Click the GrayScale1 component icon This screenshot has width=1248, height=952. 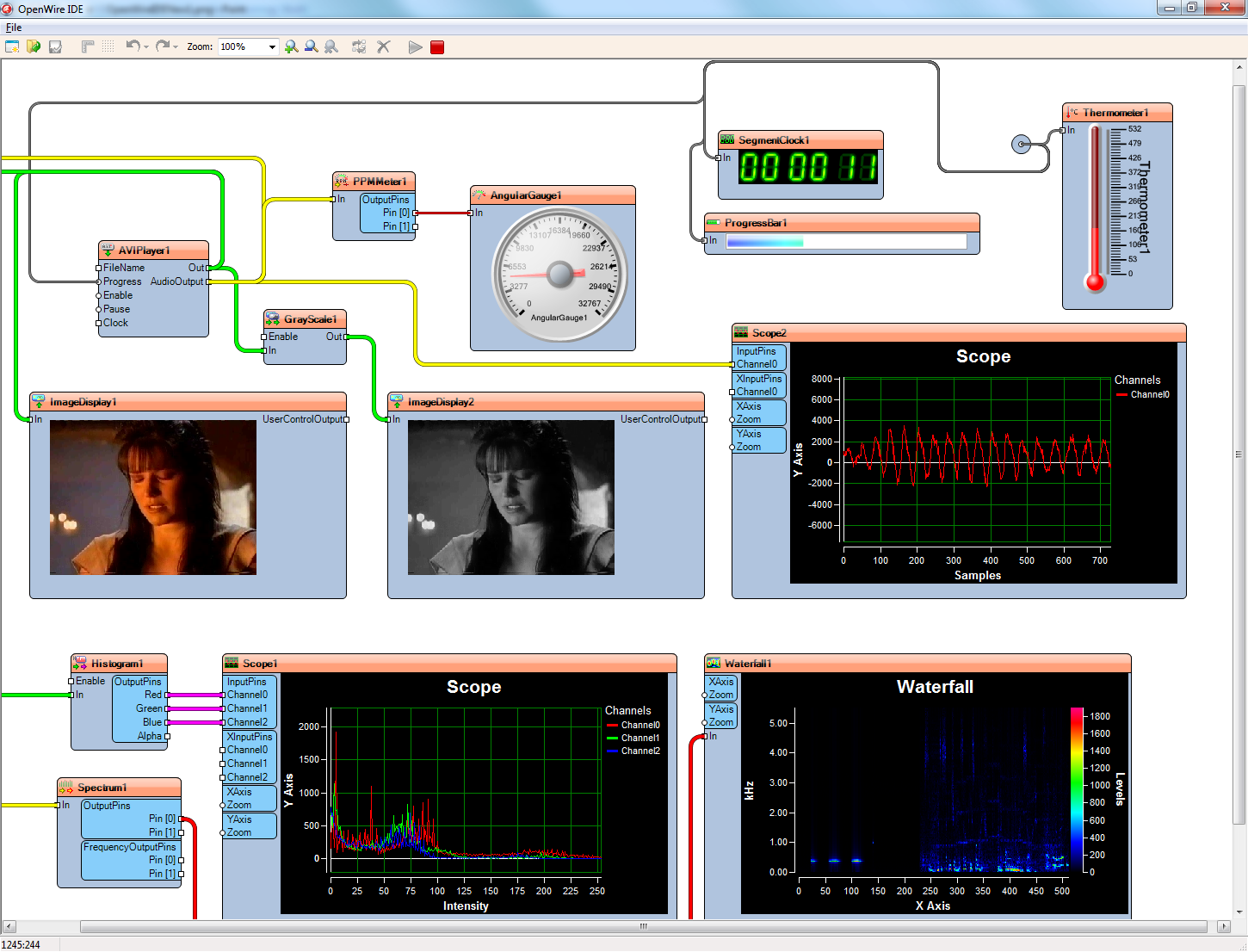[273, 318]
